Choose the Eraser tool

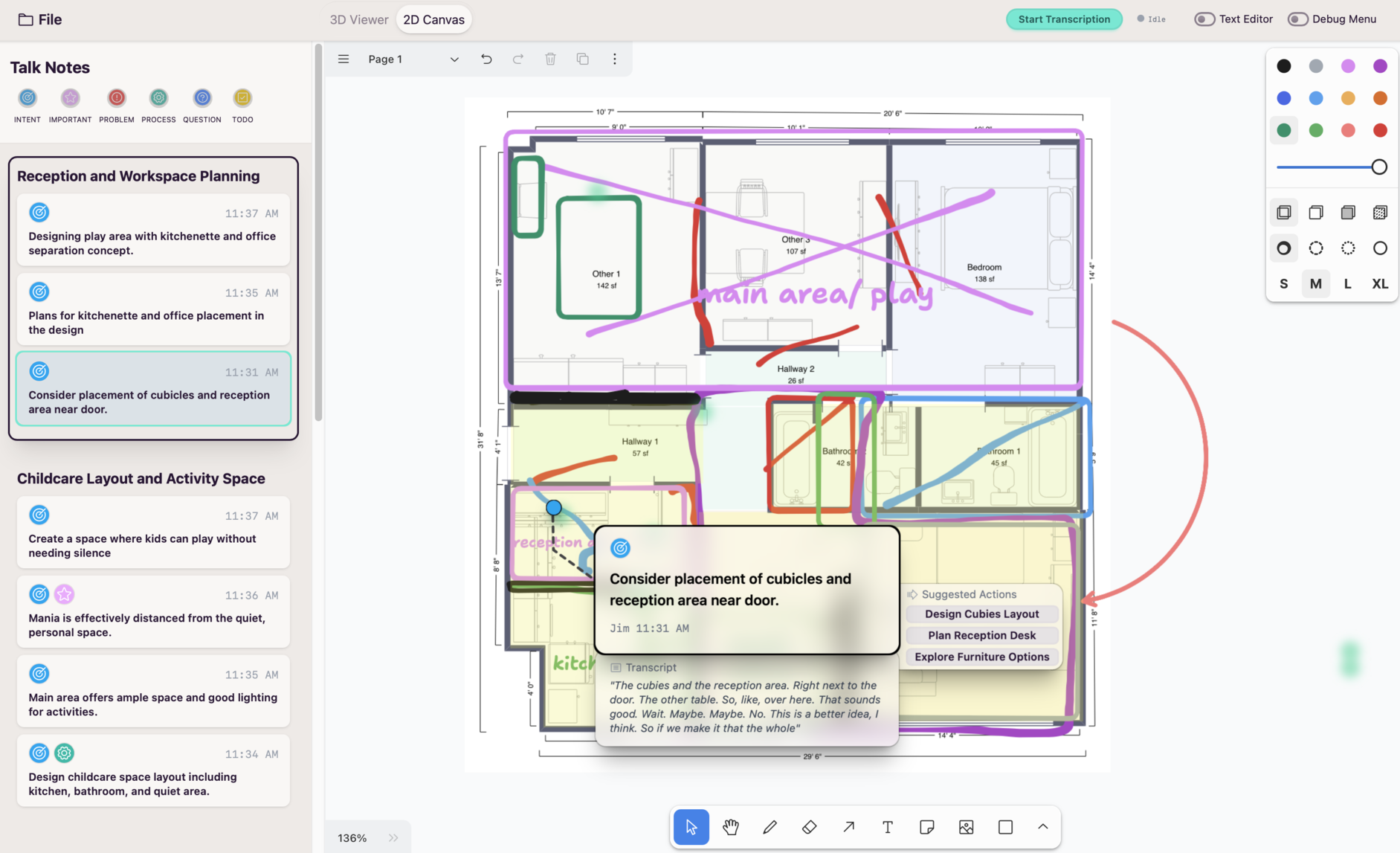(809, 827)
